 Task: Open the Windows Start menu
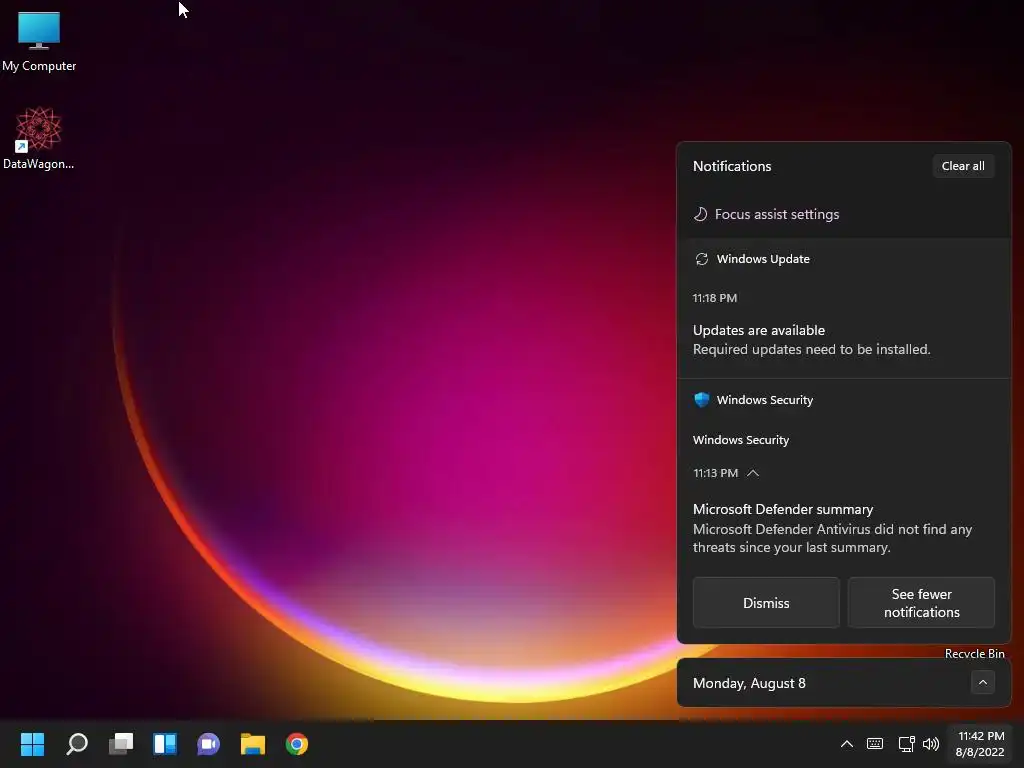click(x=32, y=743)
